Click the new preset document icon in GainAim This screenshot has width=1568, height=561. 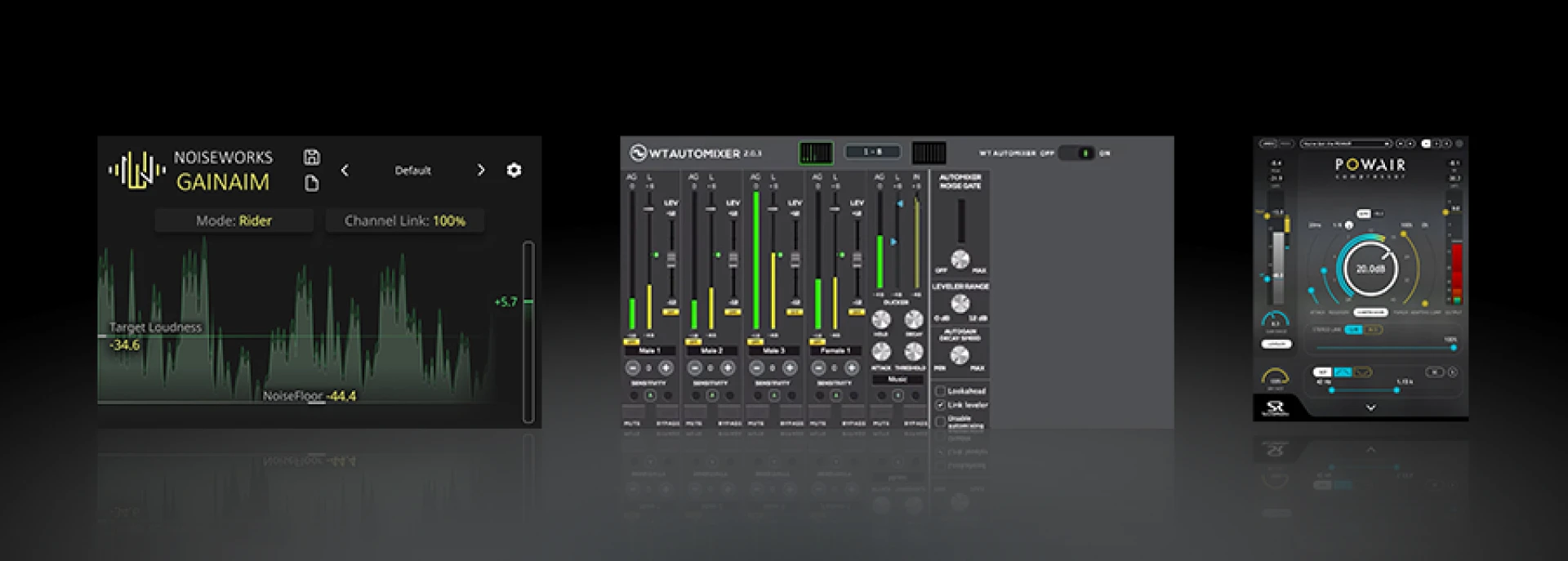[x=311, y=184]
